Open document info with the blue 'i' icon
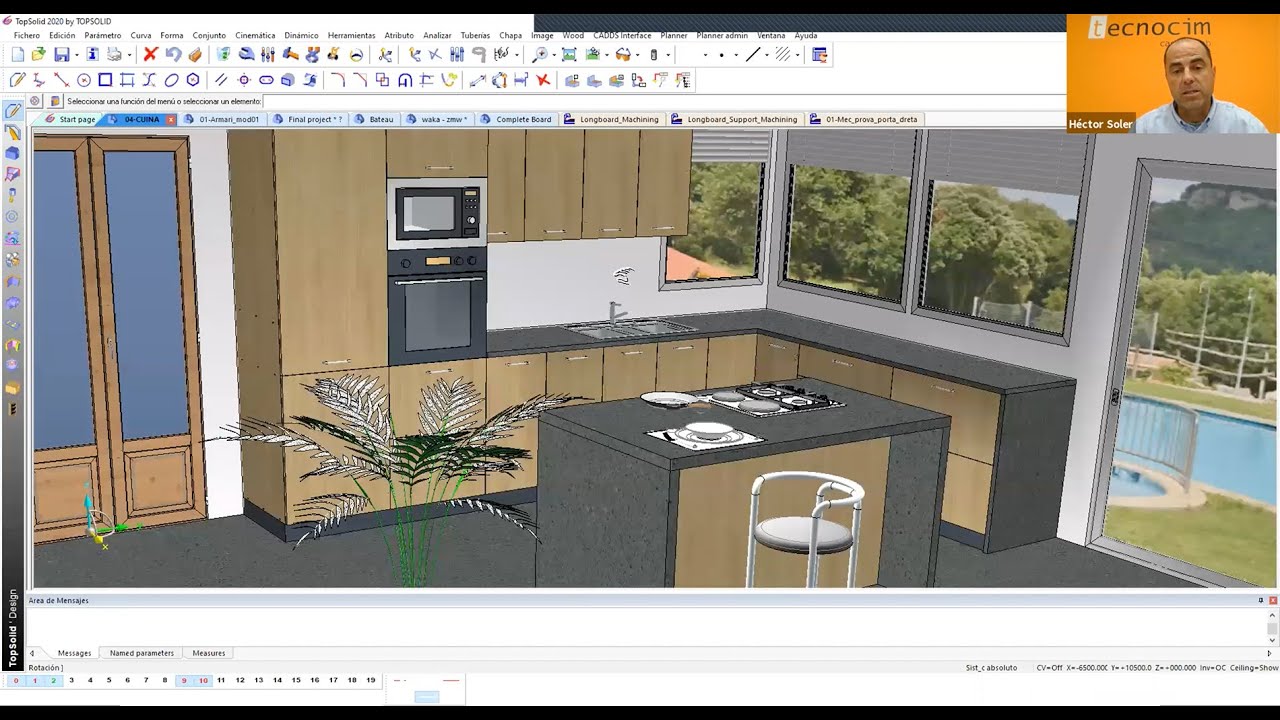This screenshot has height=720, width=1280. coord(93,55)
